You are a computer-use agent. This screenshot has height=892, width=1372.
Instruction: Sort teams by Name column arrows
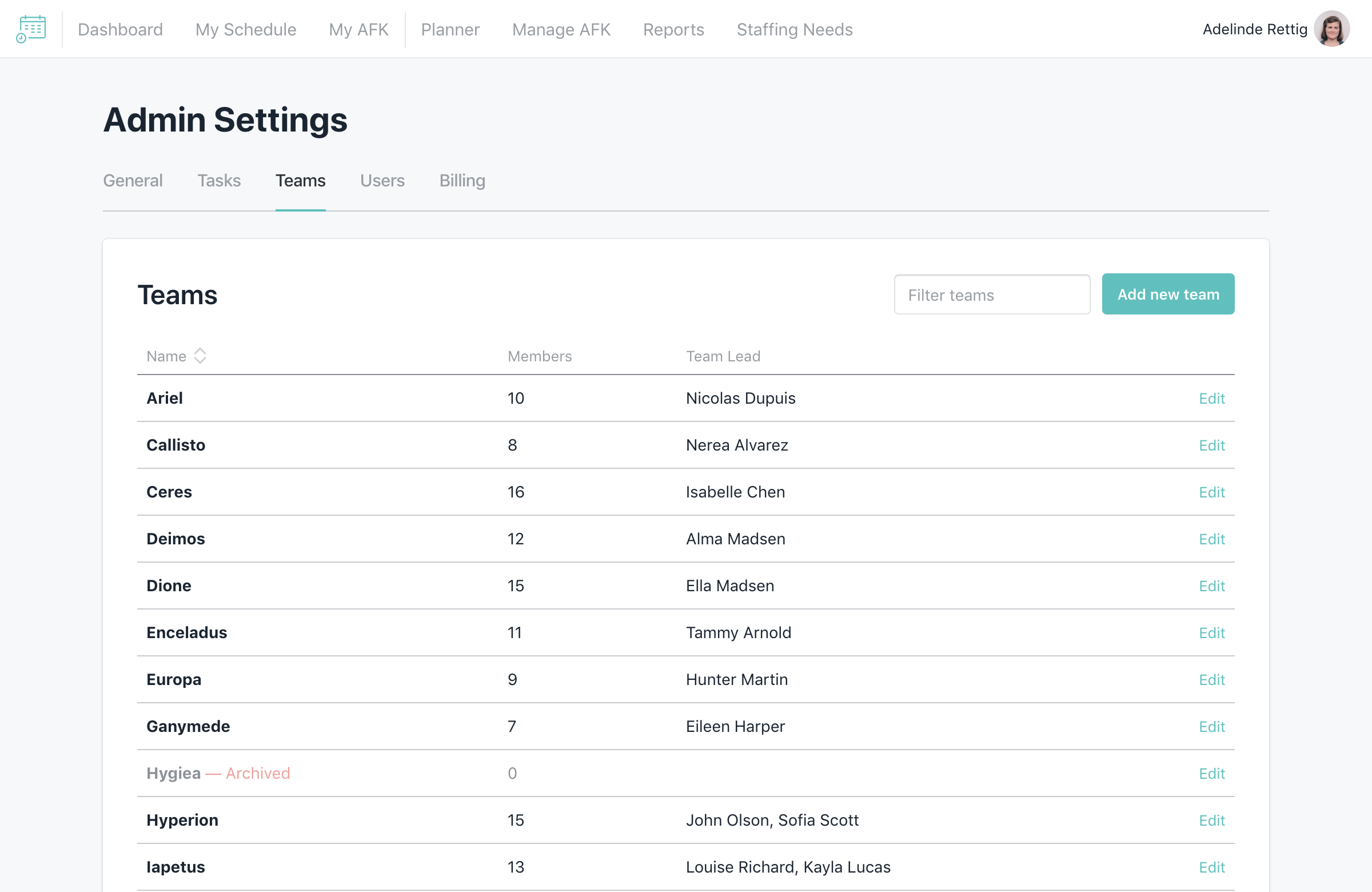pos(200,356)
